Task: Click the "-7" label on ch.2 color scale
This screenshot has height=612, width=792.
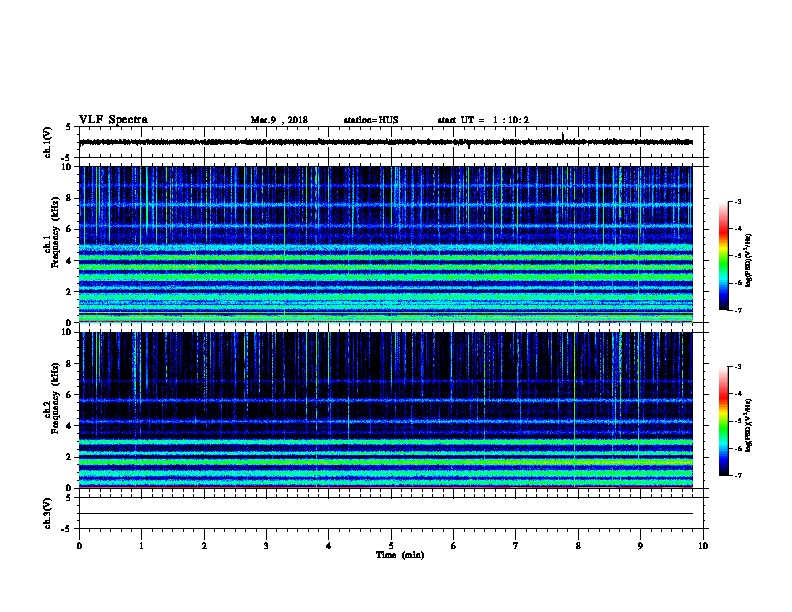Action: pyautogui.click(x=737, y=475)
